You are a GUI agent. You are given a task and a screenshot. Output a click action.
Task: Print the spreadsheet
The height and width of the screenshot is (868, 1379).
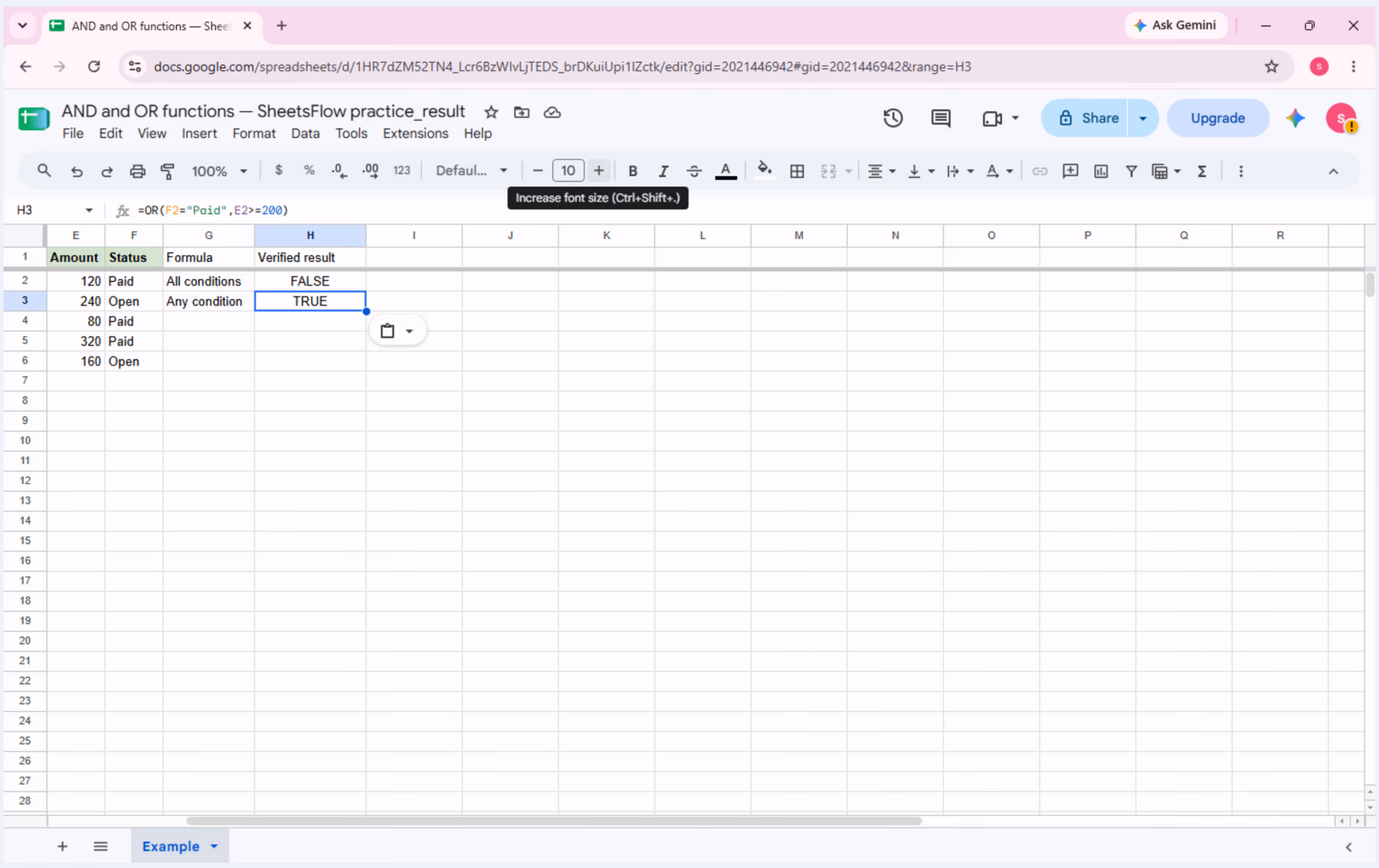click(137, 171)
